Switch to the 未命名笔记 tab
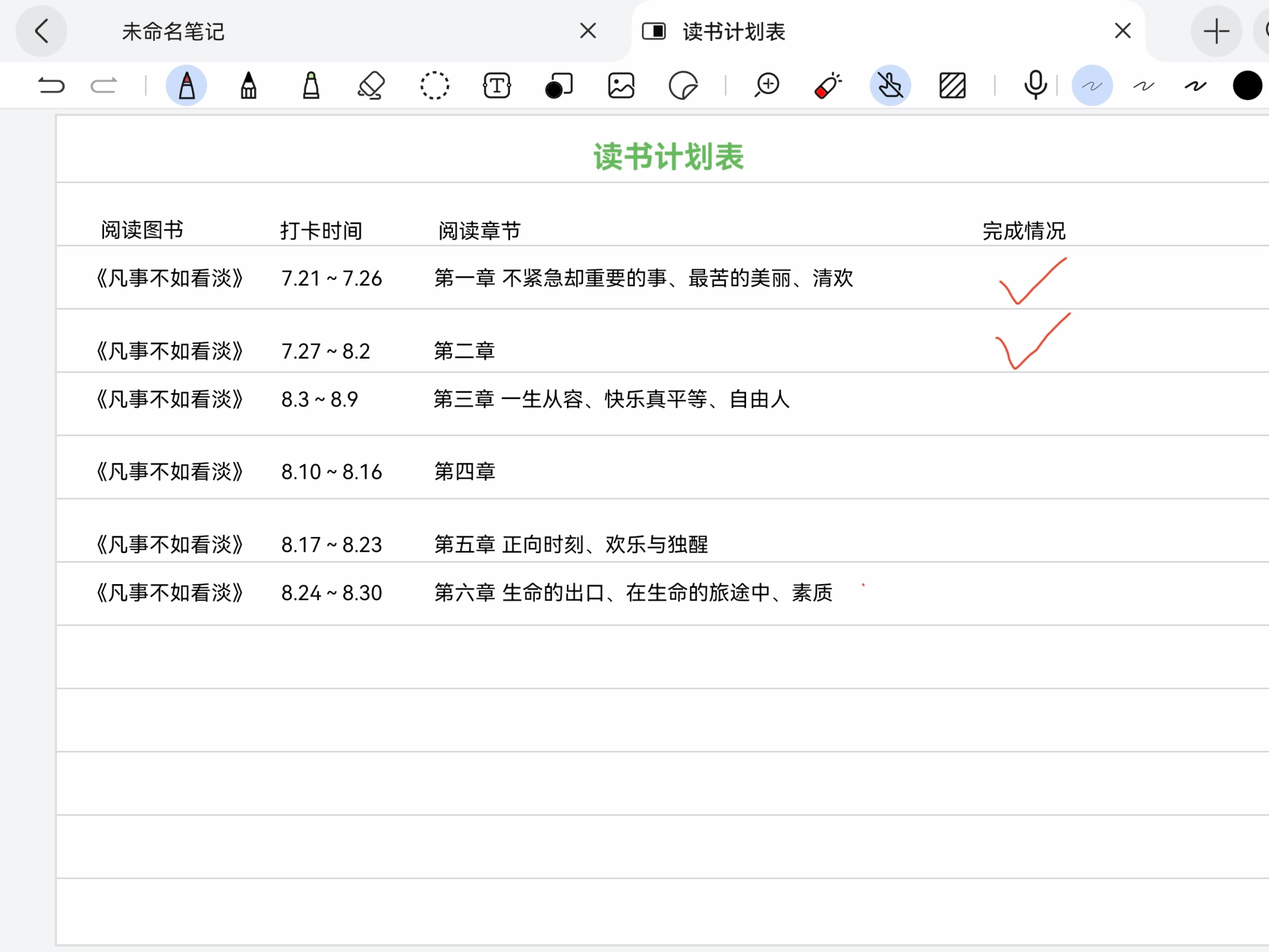The image size is (1269, 952). (173, 31)
